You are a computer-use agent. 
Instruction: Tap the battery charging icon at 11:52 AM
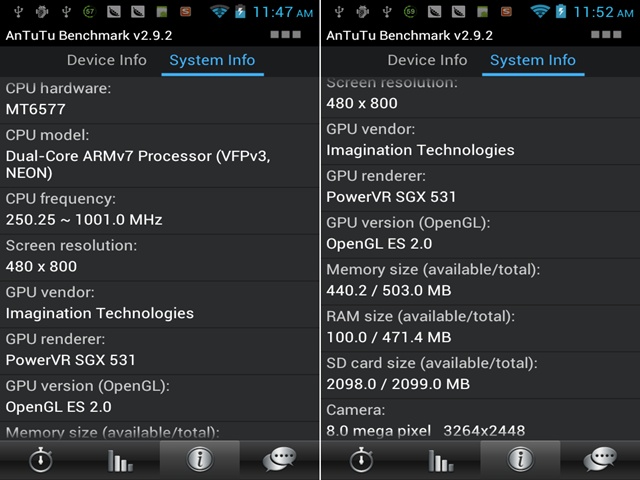[561, 11]
